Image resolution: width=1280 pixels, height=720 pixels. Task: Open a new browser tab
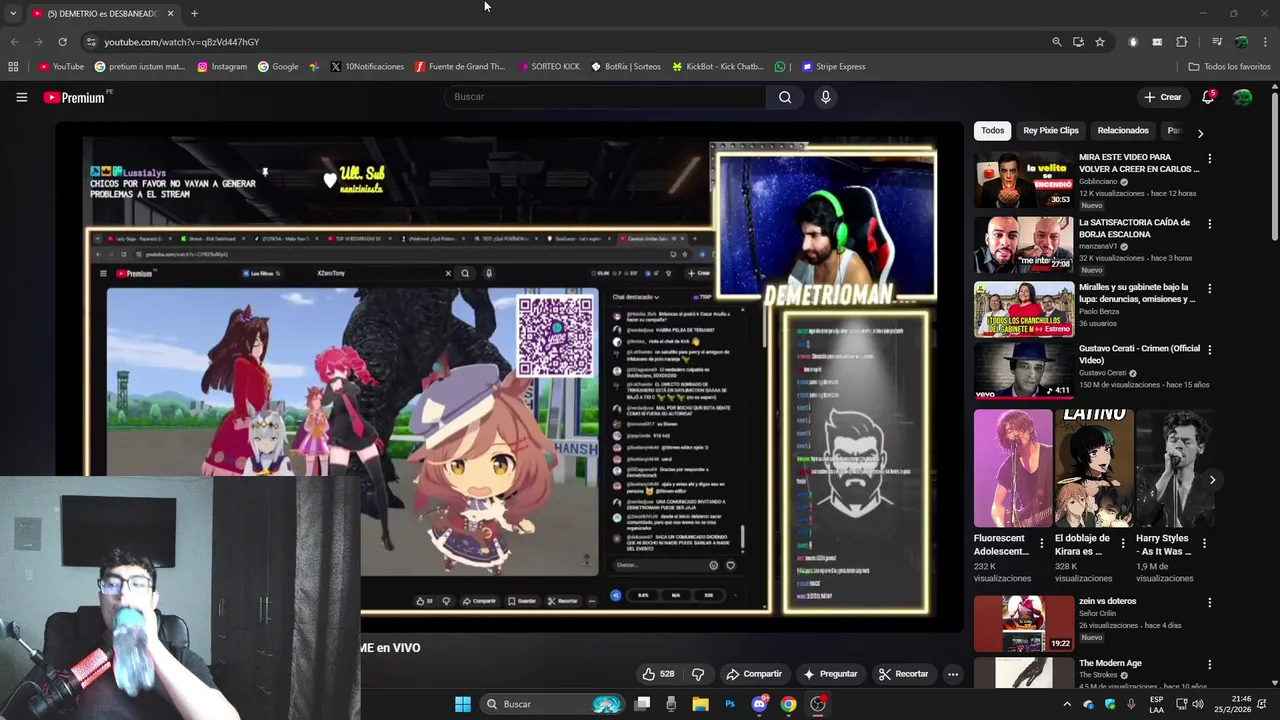click(194, 14)
